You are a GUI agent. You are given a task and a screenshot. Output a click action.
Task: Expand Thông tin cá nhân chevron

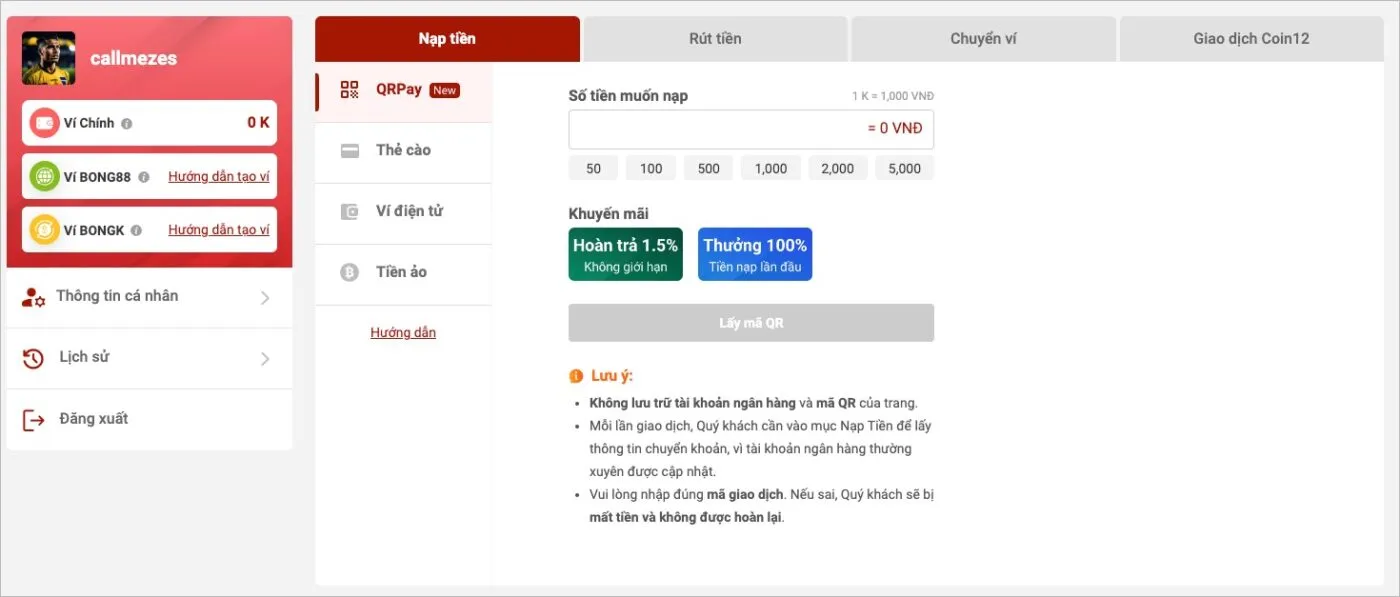coord(265,297)
